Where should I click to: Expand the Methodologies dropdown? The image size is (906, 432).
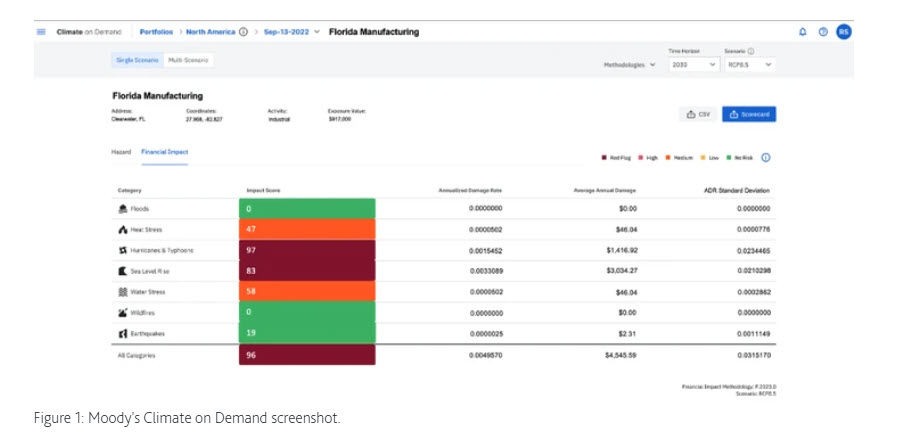(x=630, y=65)
